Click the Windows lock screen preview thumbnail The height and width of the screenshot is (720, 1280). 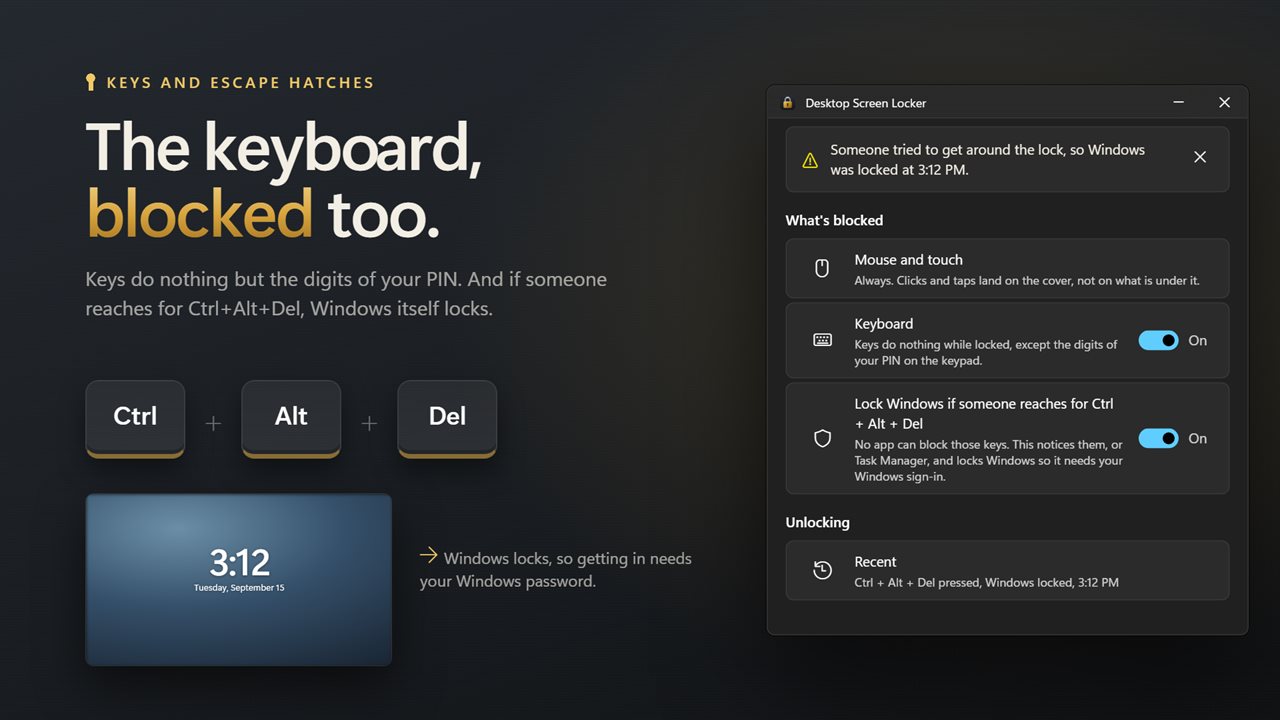point(238,579)
